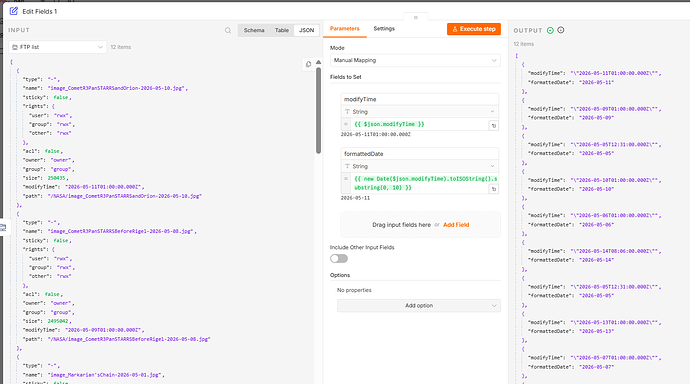The image size is (690, 384).
Task: Click output formattedDate "2026-05-13"
Action: (596, 331)
